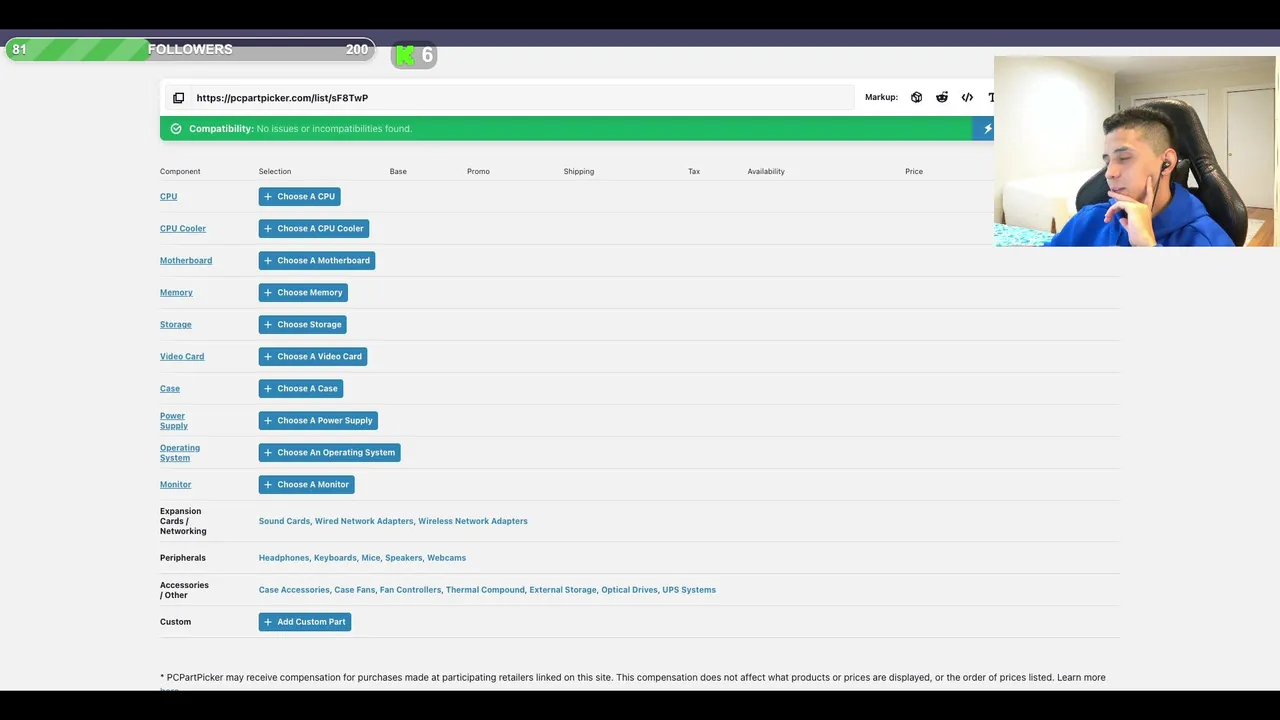Open the Storage component link
1280x720 pixels.
click(175, 324)
